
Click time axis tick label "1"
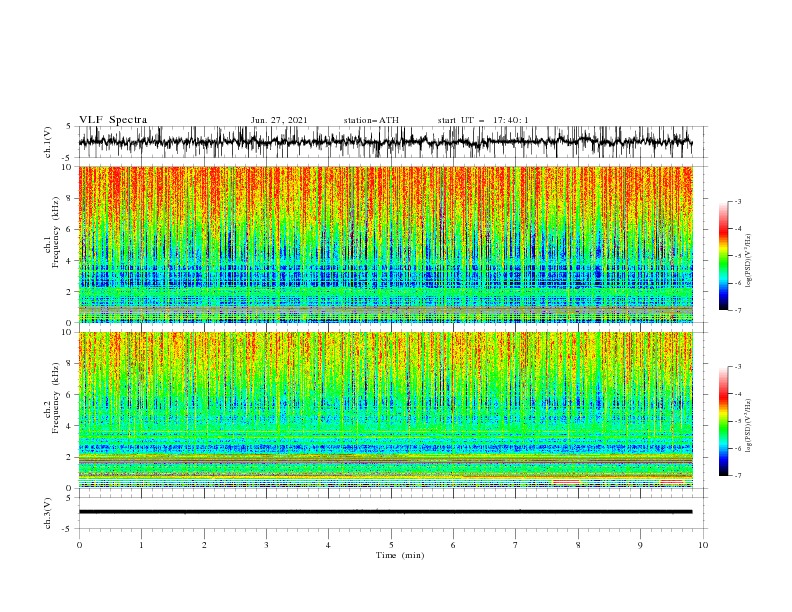click(141, 545)
